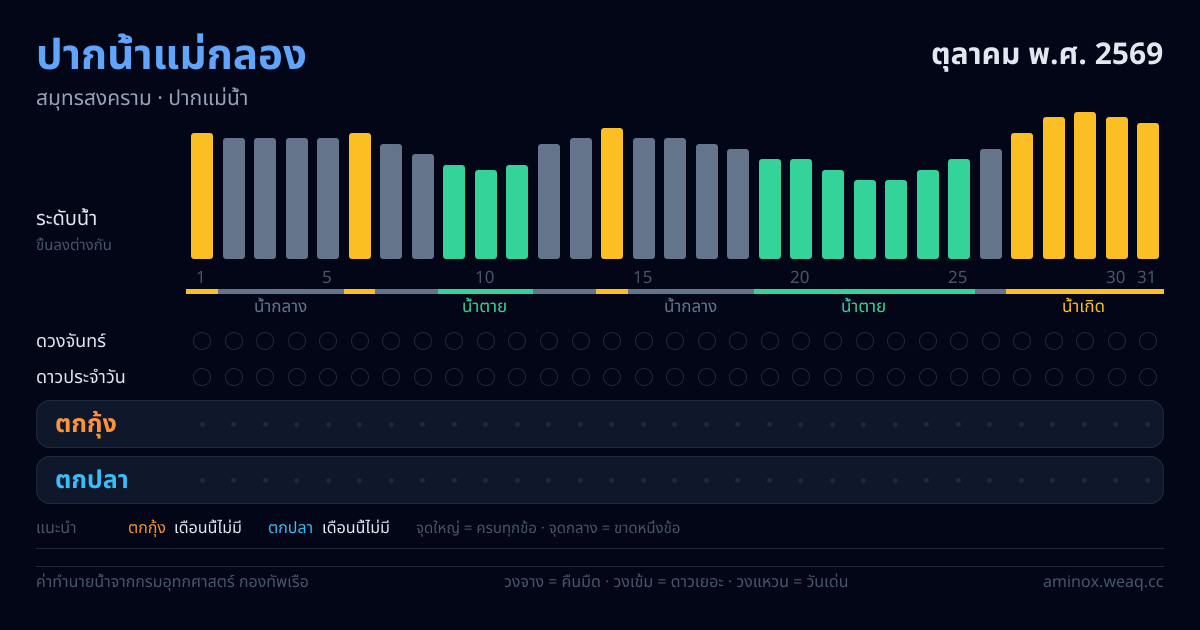Click the green tide bar above day 20

coord(801,209)
